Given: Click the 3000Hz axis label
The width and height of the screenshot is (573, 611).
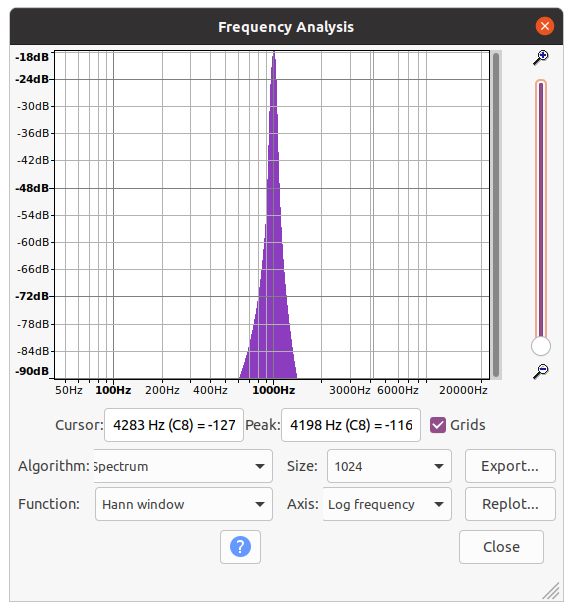Looking at the screenshot, I should 350,390.
